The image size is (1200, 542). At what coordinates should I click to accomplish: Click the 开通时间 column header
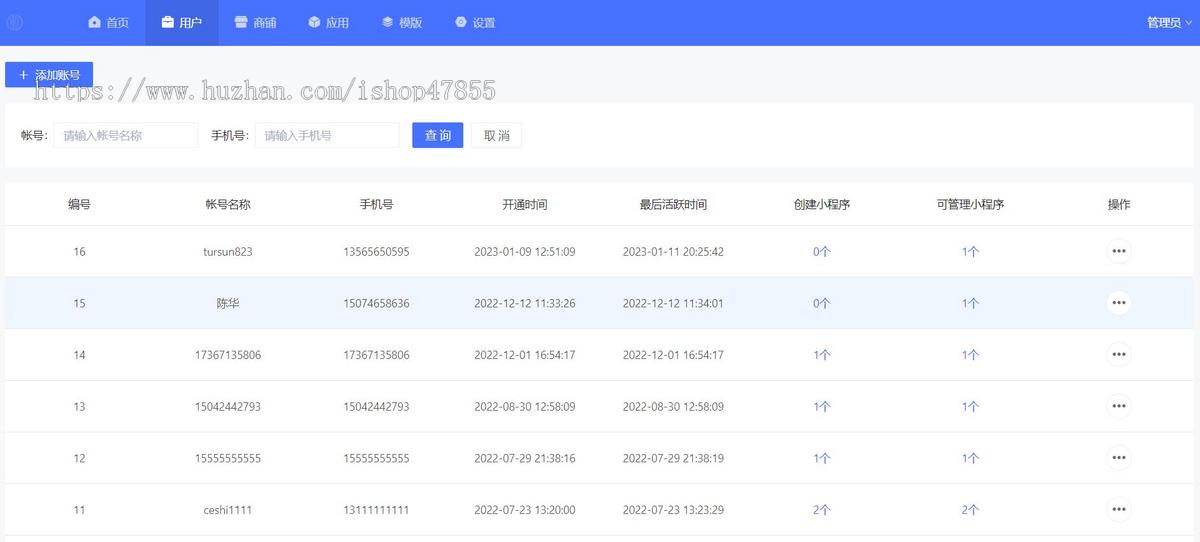pos(525,204)
